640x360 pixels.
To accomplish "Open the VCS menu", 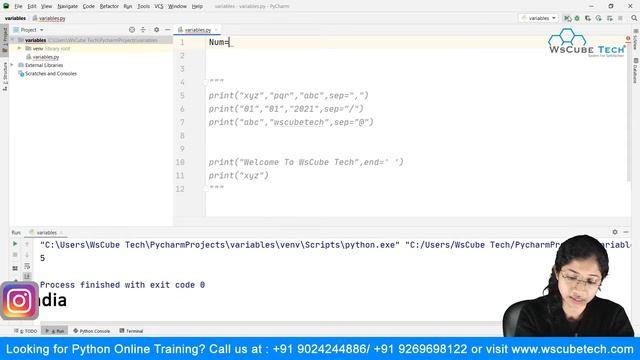I will tap(159, 7).
